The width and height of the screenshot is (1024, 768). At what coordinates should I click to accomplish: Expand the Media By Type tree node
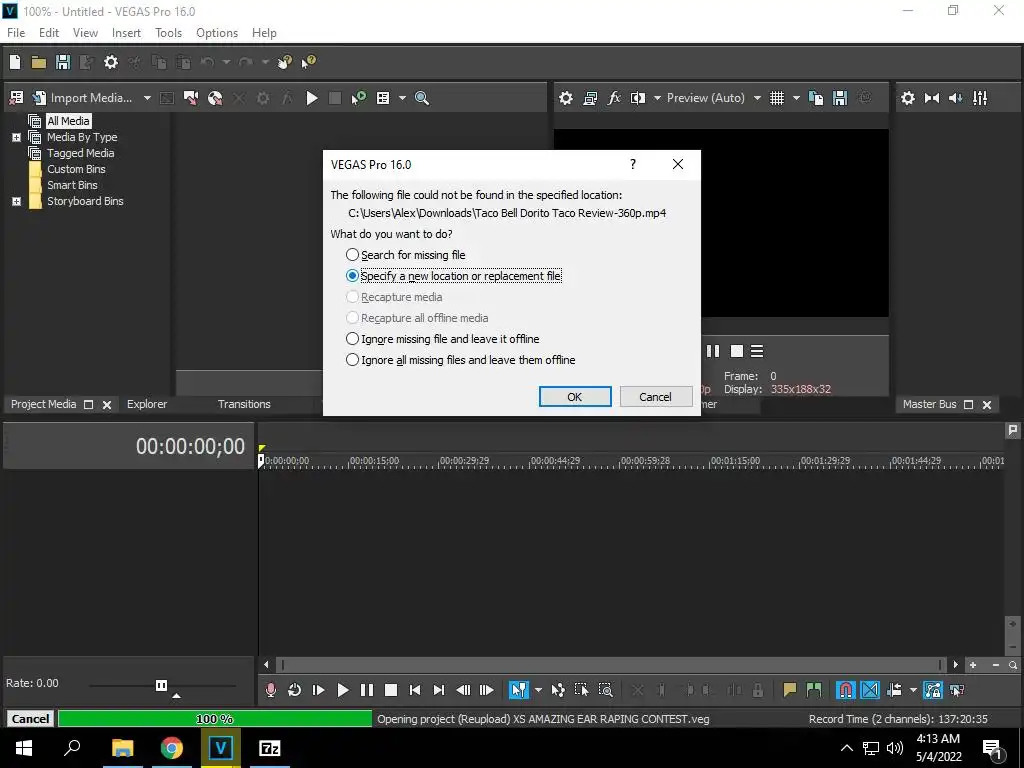(x=16, y=137)
